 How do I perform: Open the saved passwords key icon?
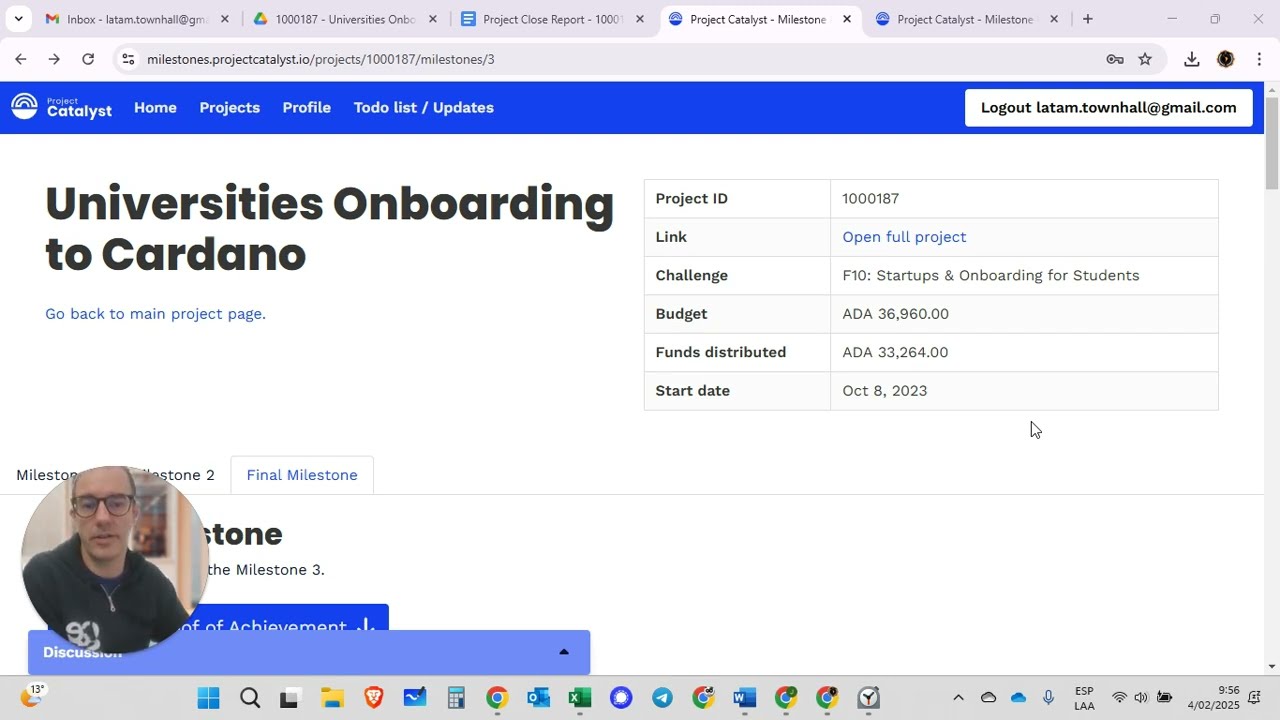point(1115,59)
